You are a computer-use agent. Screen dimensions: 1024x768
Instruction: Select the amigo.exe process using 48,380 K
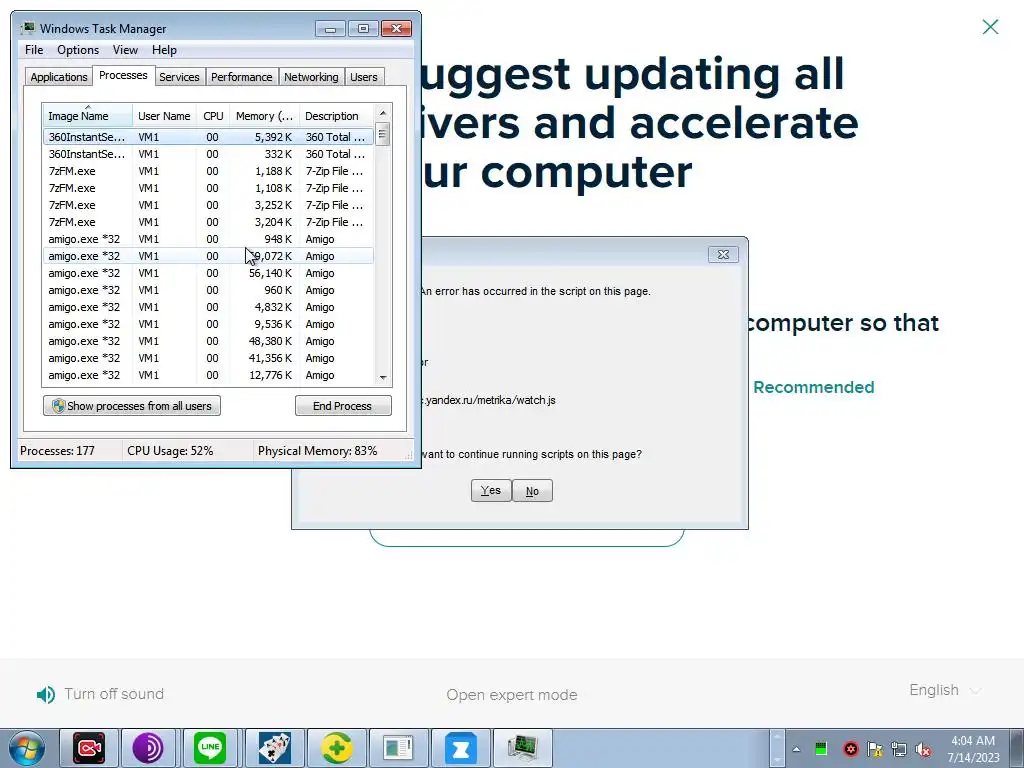pos(208,341)
